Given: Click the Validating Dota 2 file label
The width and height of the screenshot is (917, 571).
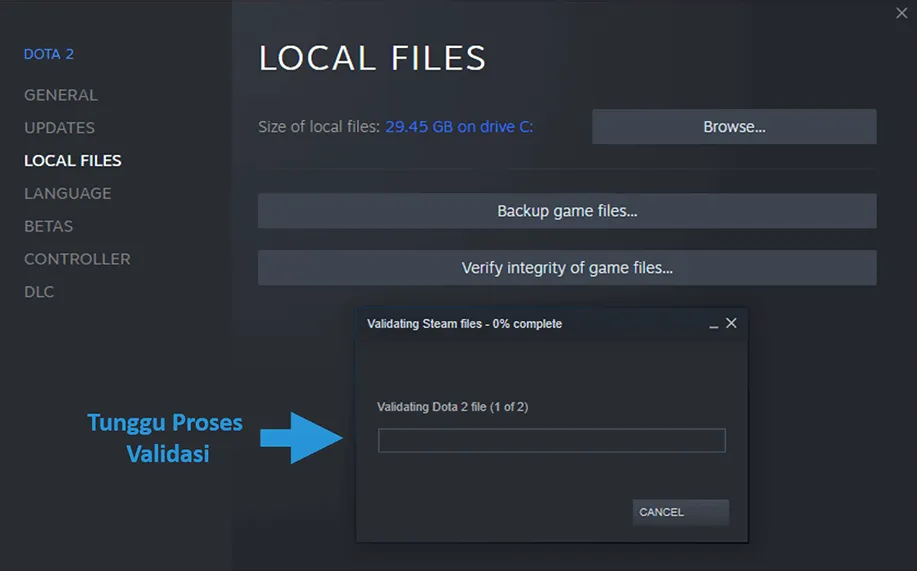Looking at the screenshot, I should [x=452, y=407].
